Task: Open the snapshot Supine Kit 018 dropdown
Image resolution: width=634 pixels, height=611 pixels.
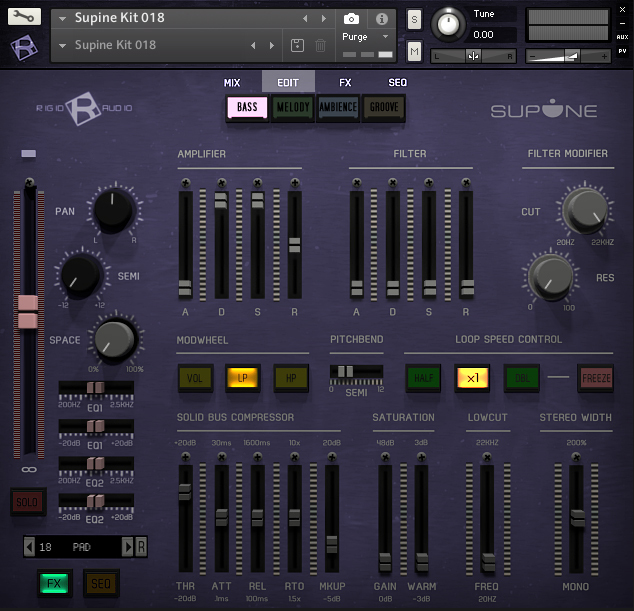Action: tap(63, 45)
